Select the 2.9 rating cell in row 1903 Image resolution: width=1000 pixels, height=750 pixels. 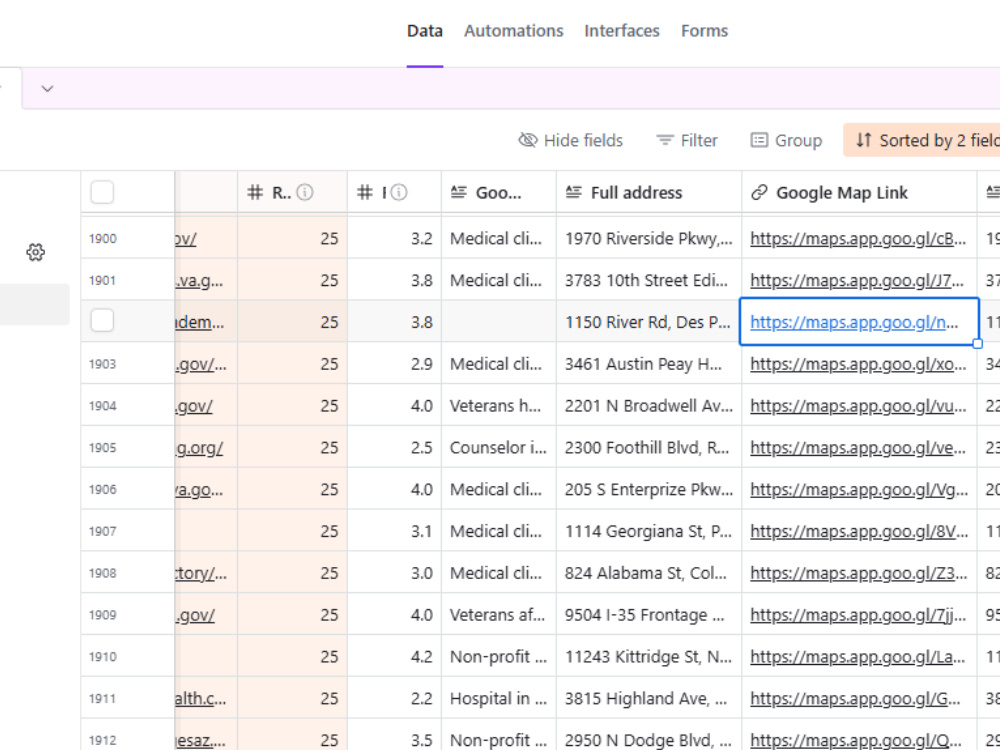click(x=394, y=364)
